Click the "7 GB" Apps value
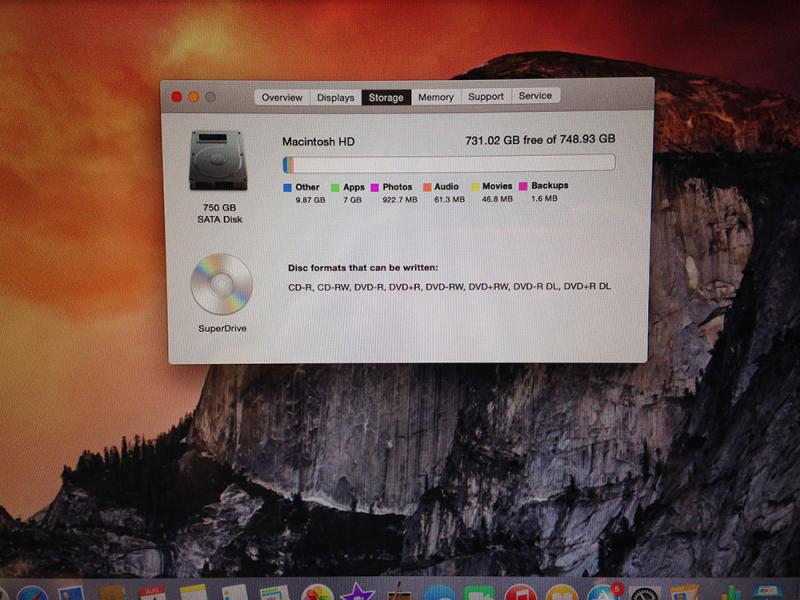 tap(353, 200)
